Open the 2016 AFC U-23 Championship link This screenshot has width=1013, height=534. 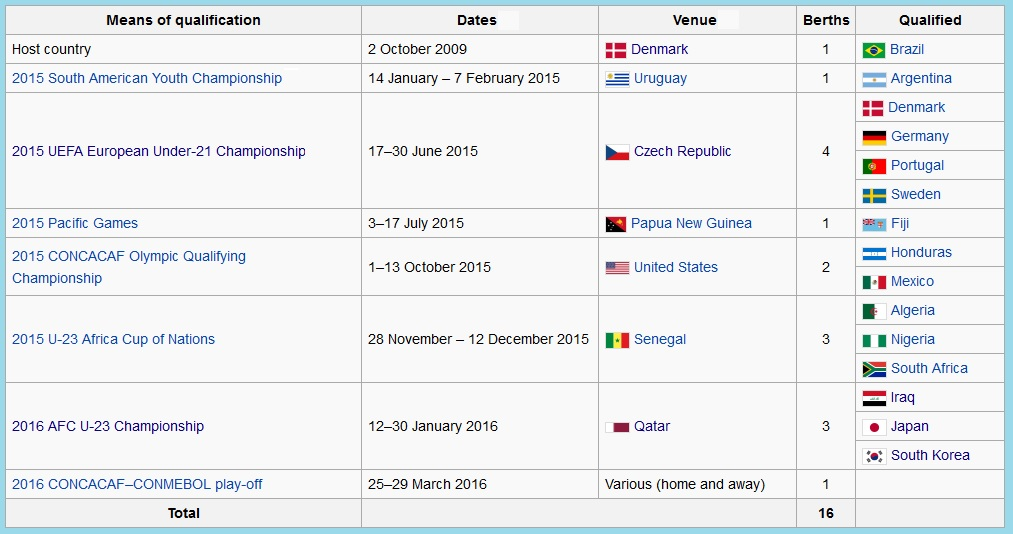pyautogui.click(x=108, y=426)
